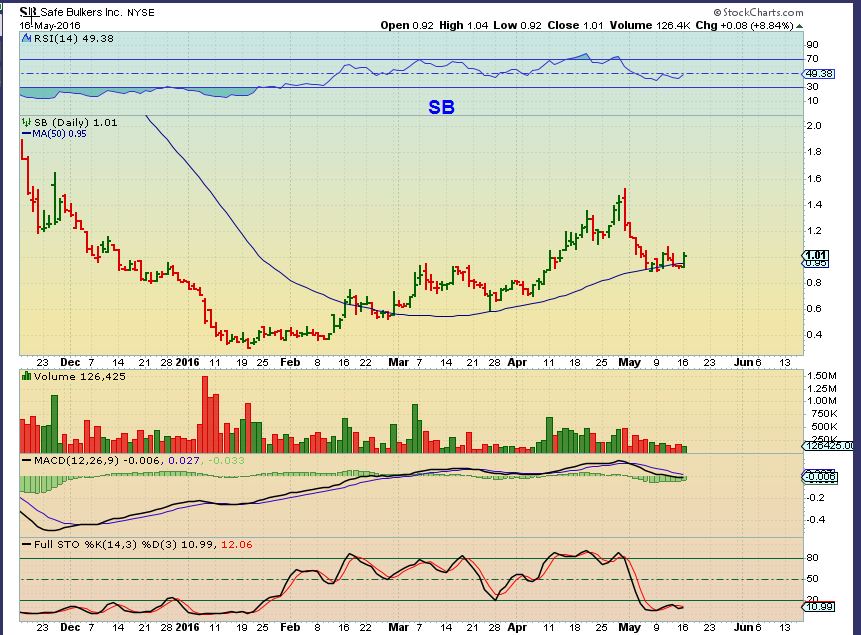The height and width of the screenshot is (635, 861).
Task: Click 'Feb' on the stochastic panel date axis
Action: (x=290, y=627)
